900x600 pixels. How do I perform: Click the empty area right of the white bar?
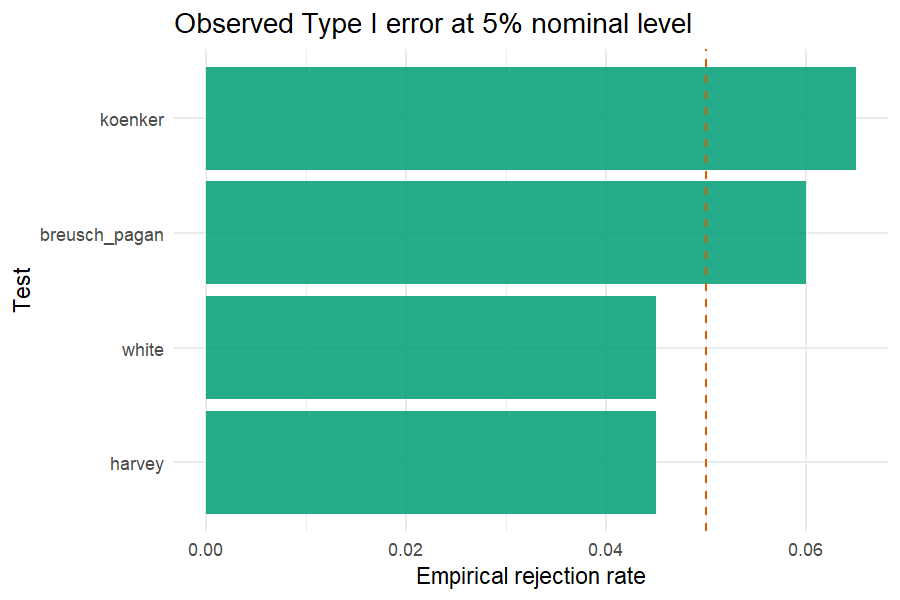pyautogui.click(x=772, y=347)
